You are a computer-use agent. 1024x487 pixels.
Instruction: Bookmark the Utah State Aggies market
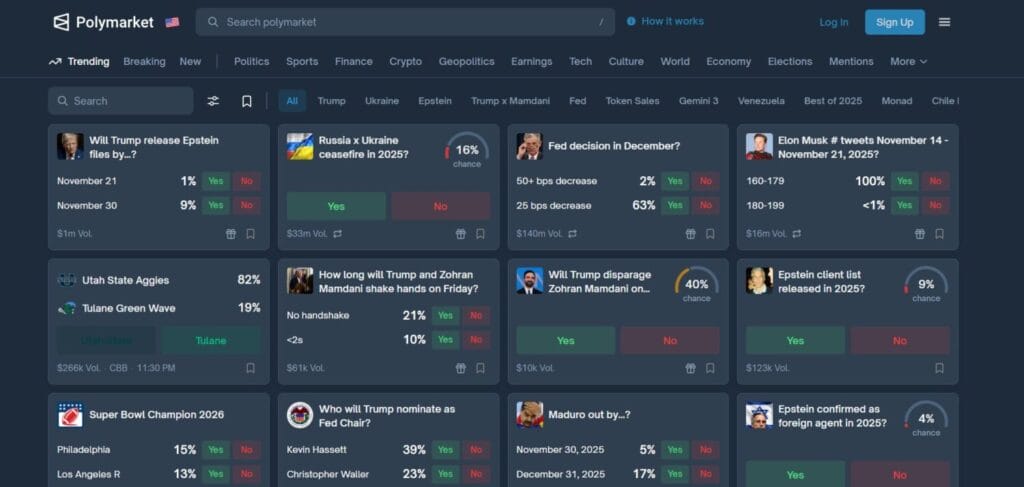(x=250, y=368)
